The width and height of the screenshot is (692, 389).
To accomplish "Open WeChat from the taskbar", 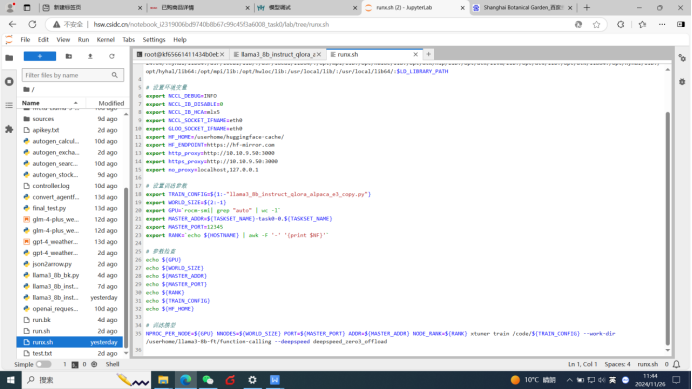I will [208, 380].
